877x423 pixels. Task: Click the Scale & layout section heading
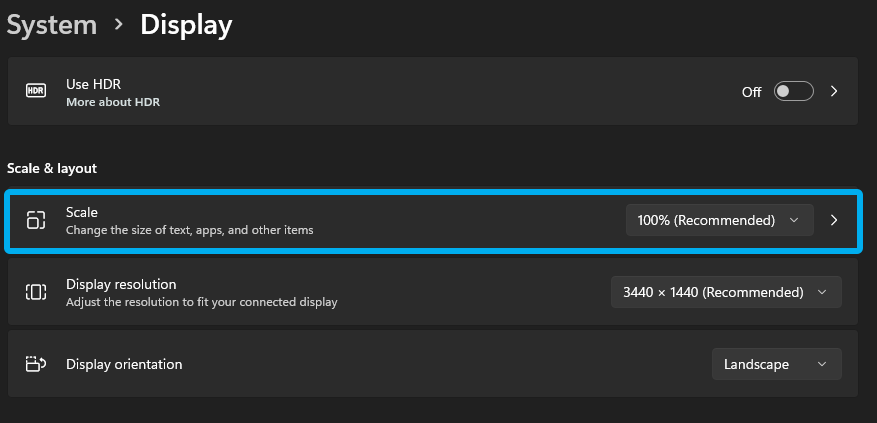tap(52, 168)
